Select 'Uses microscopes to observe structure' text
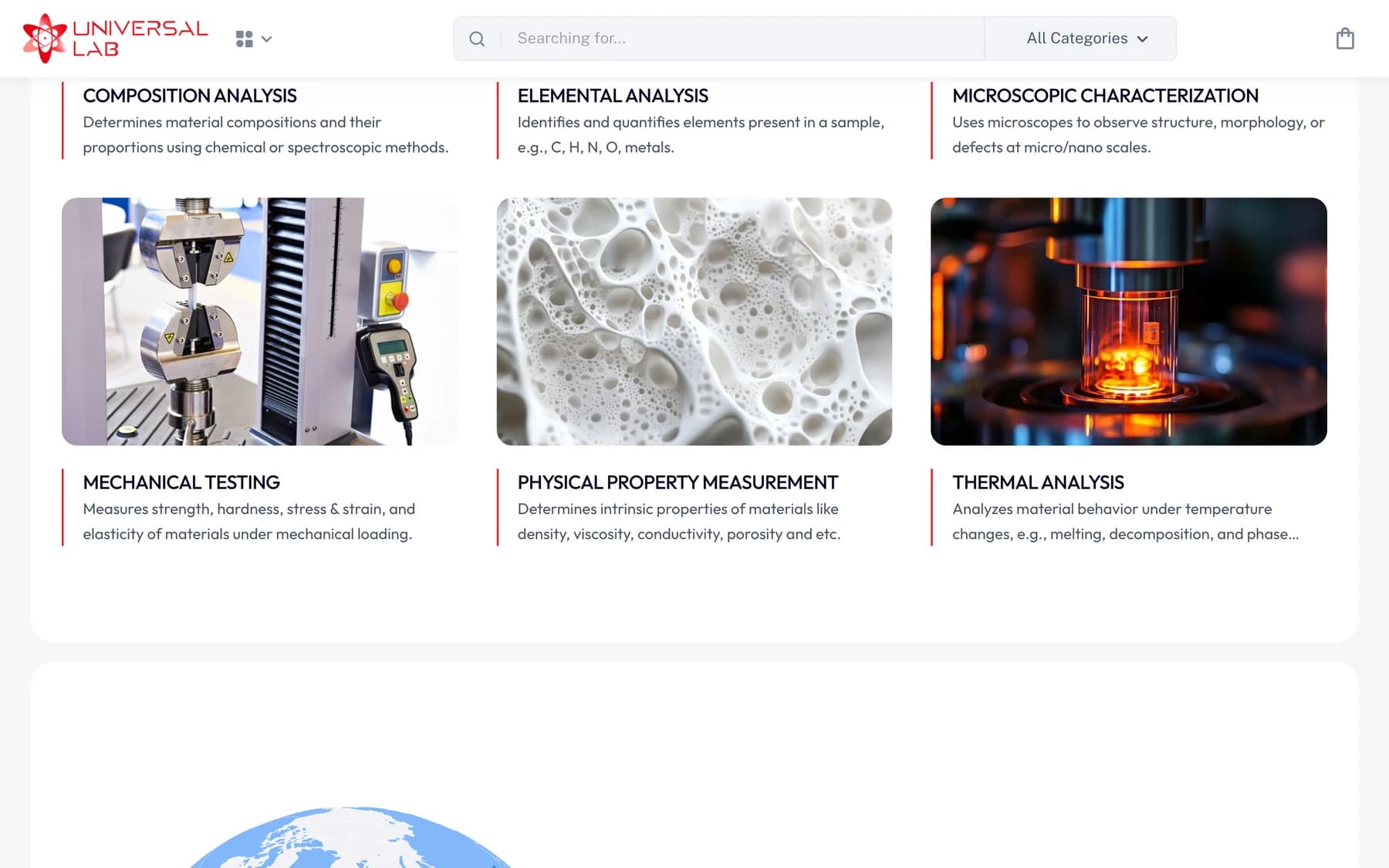Viewport: 1389px width, 868px height. click(x=1138, y=135)
